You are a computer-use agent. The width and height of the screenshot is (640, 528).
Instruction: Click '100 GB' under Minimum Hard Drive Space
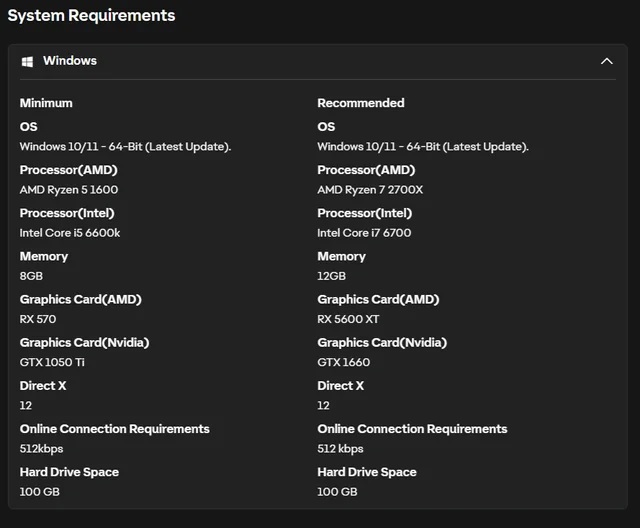[x=40, y=492]
